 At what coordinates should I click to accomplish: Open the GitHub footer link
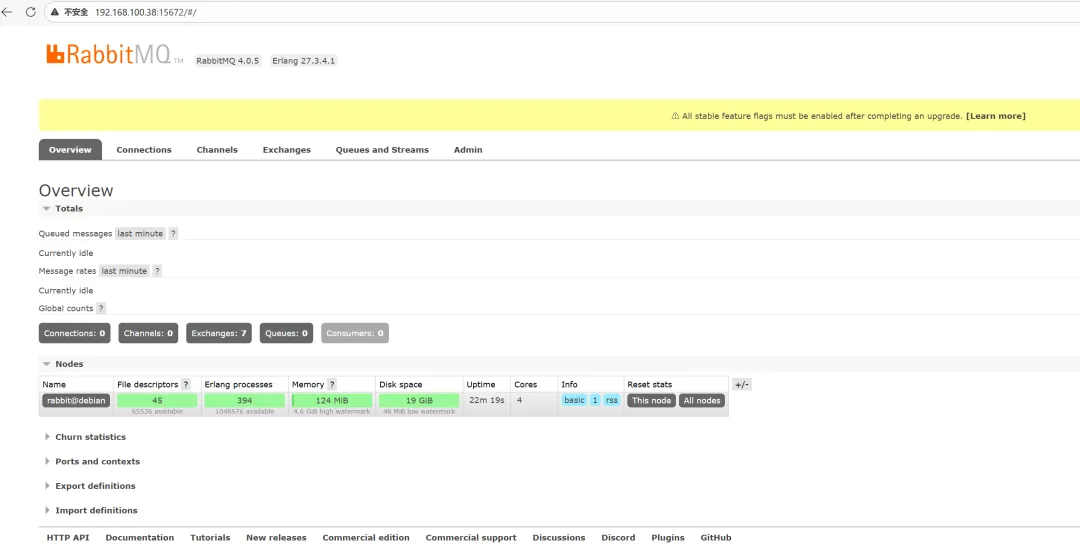click(716, 538)
